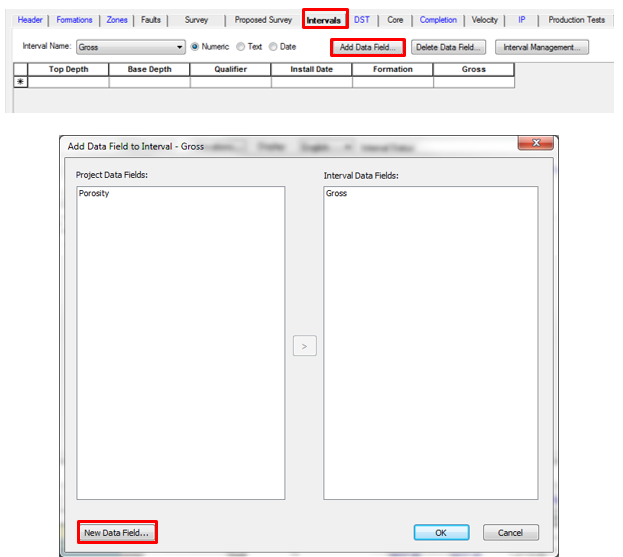Click the empty Qualifier cell
The height and width of the screenshot is (557, 623).
pos(230,82)
